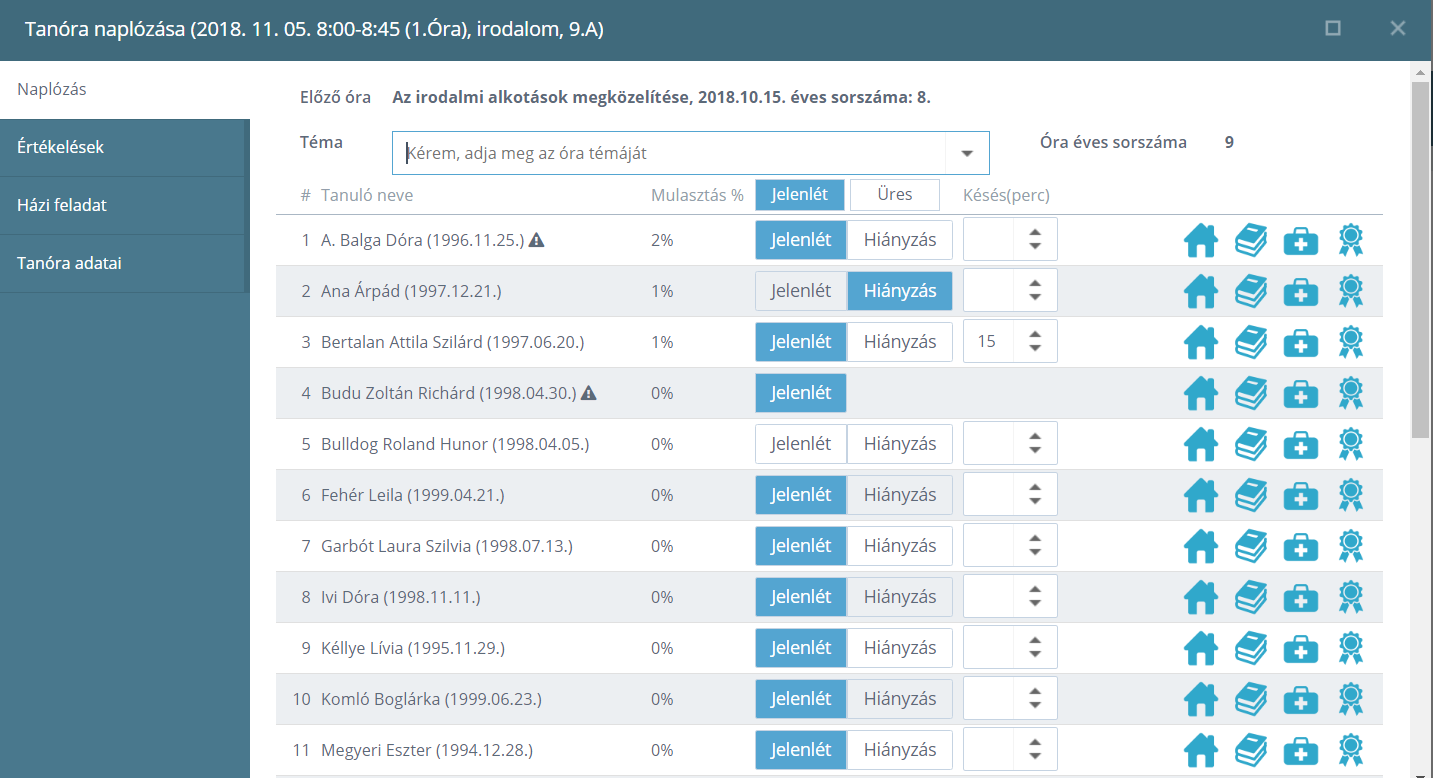
Task: Switch to the Értékelések tab
Action: pos(122,148)
